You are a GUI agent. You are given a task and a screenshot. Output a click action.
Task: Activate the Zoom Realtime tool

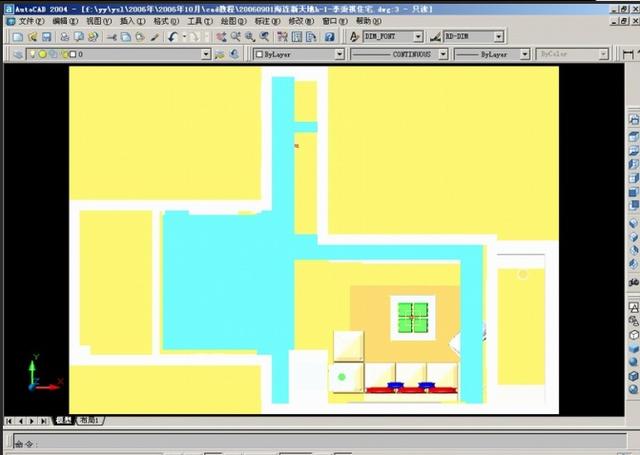236,37
